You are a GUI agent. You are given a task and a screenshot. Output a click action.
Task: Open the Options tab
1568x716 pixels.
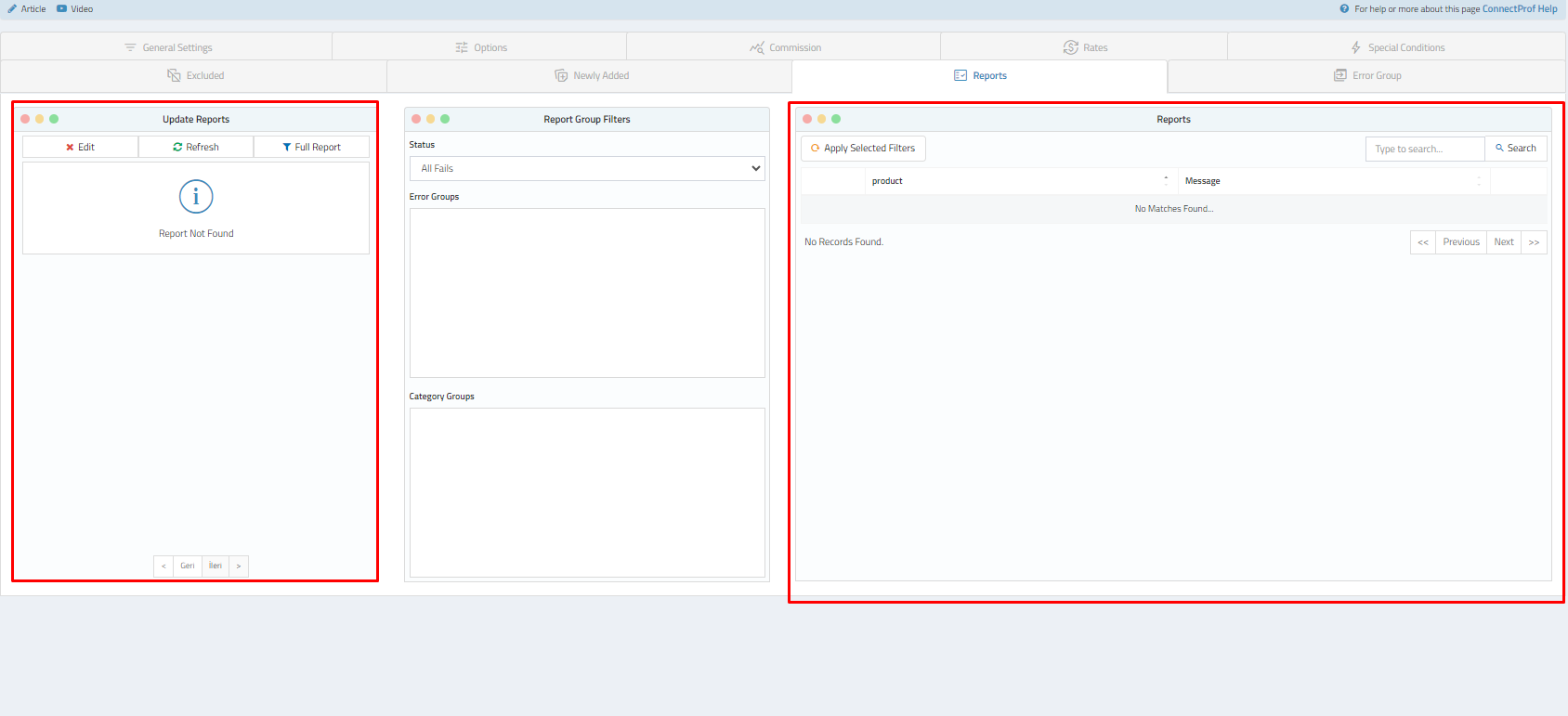point(481,47)
